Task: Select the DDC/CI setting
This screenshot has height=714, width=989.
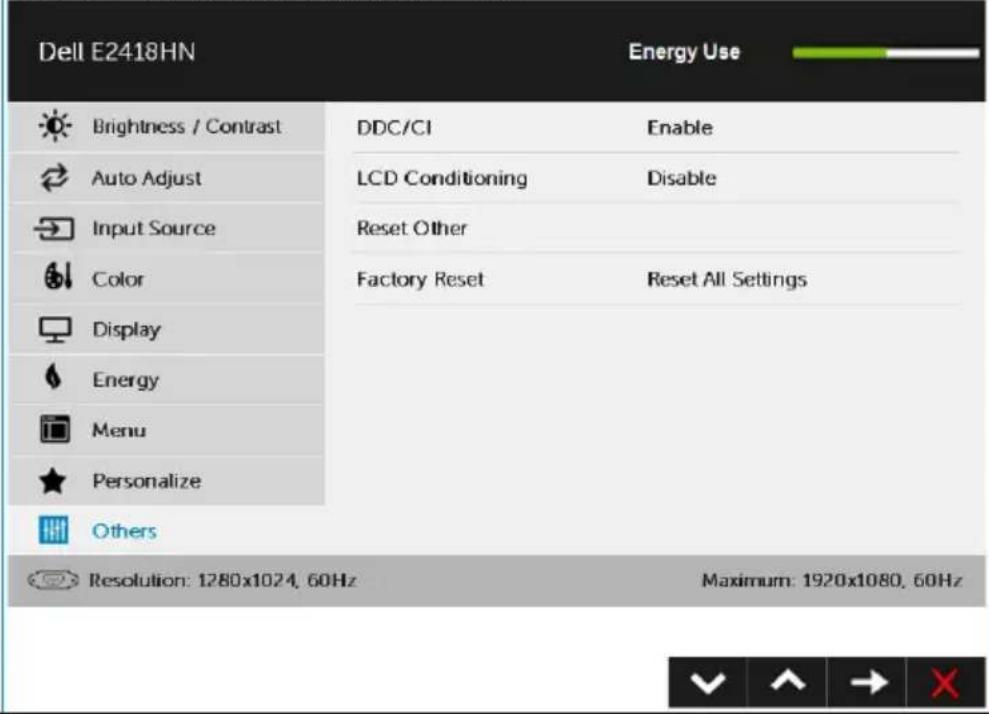Action: tap(394, 128)
